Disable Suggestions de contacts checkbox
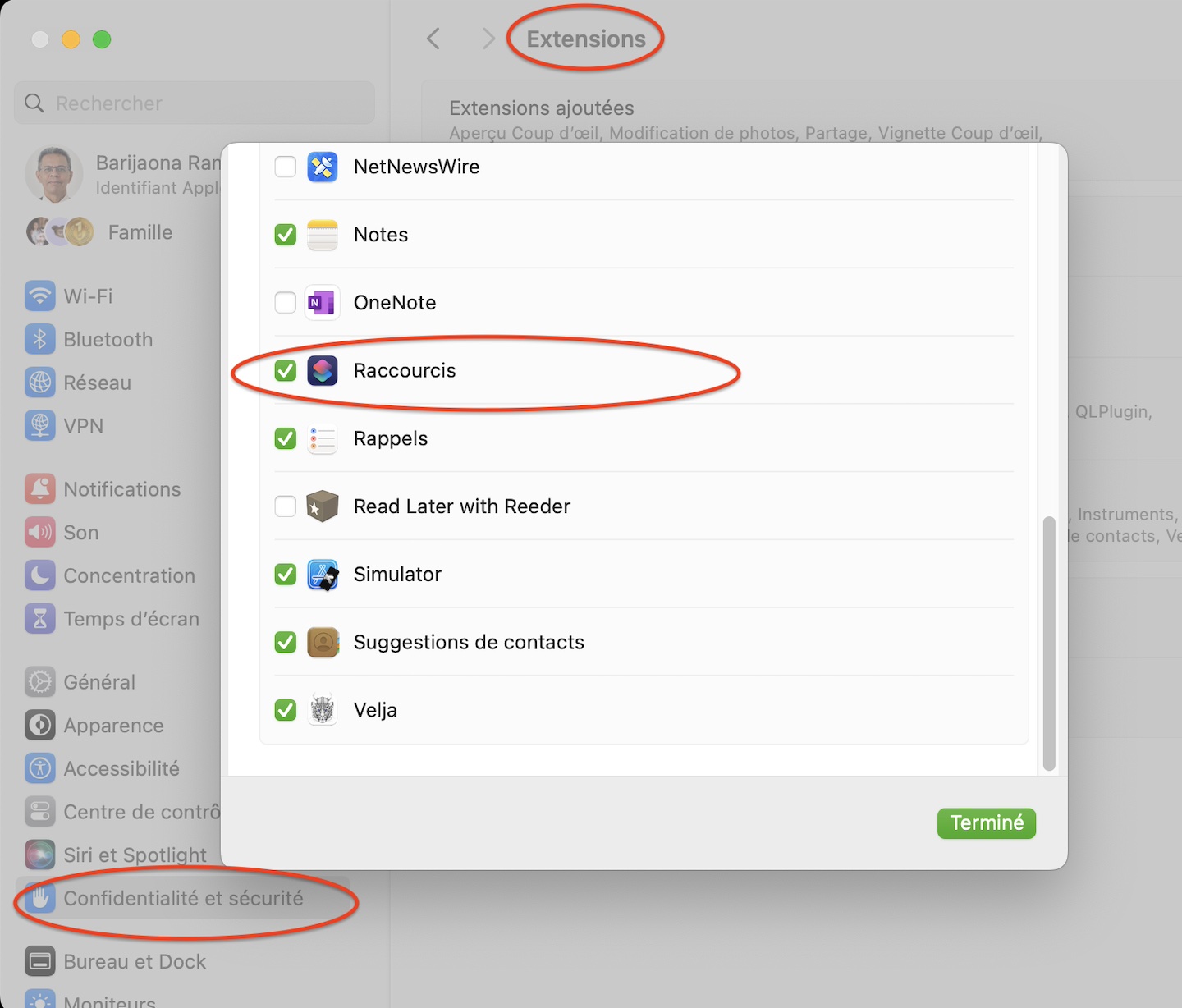Image resolution: width=1182 pixels, height=1008 pixels. click(x=286, y=643)
